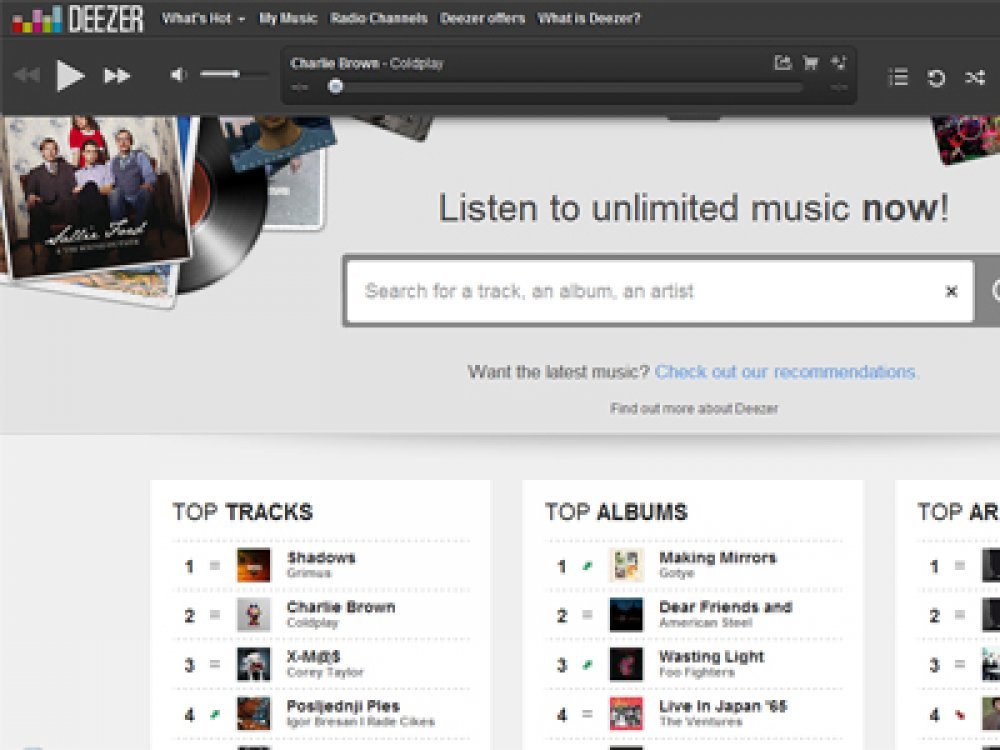
Task: Open artist Foo Fighters
Action: coord(696,673)
